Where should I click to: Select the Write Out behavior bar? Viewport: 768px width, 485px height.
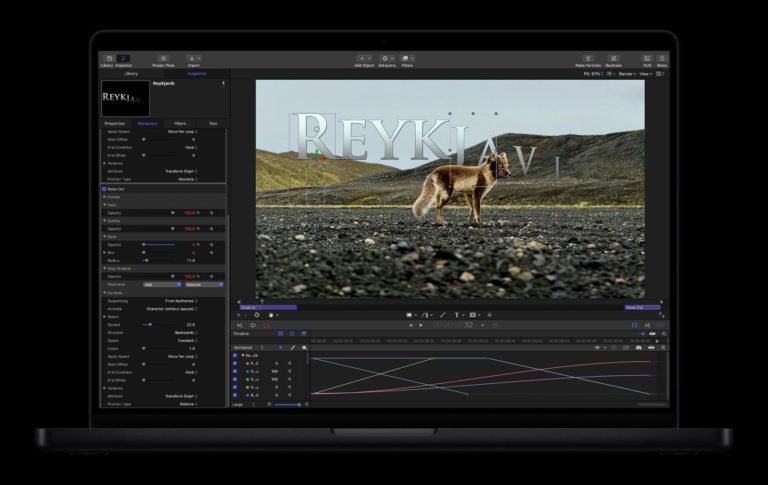coord(642,308)
